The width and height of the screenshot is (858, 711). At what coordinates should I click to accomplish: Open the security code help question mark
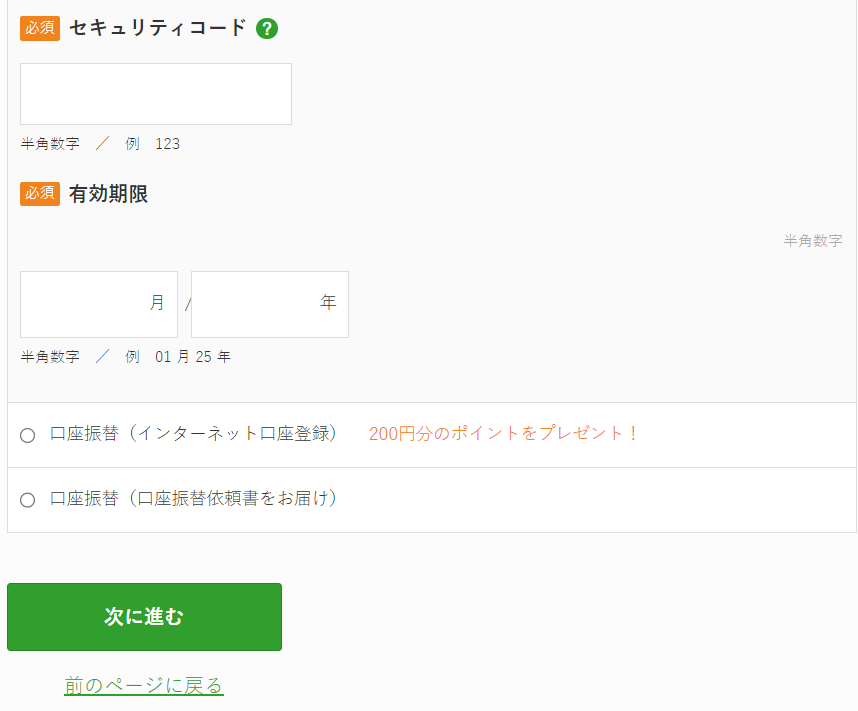[267, 28]
